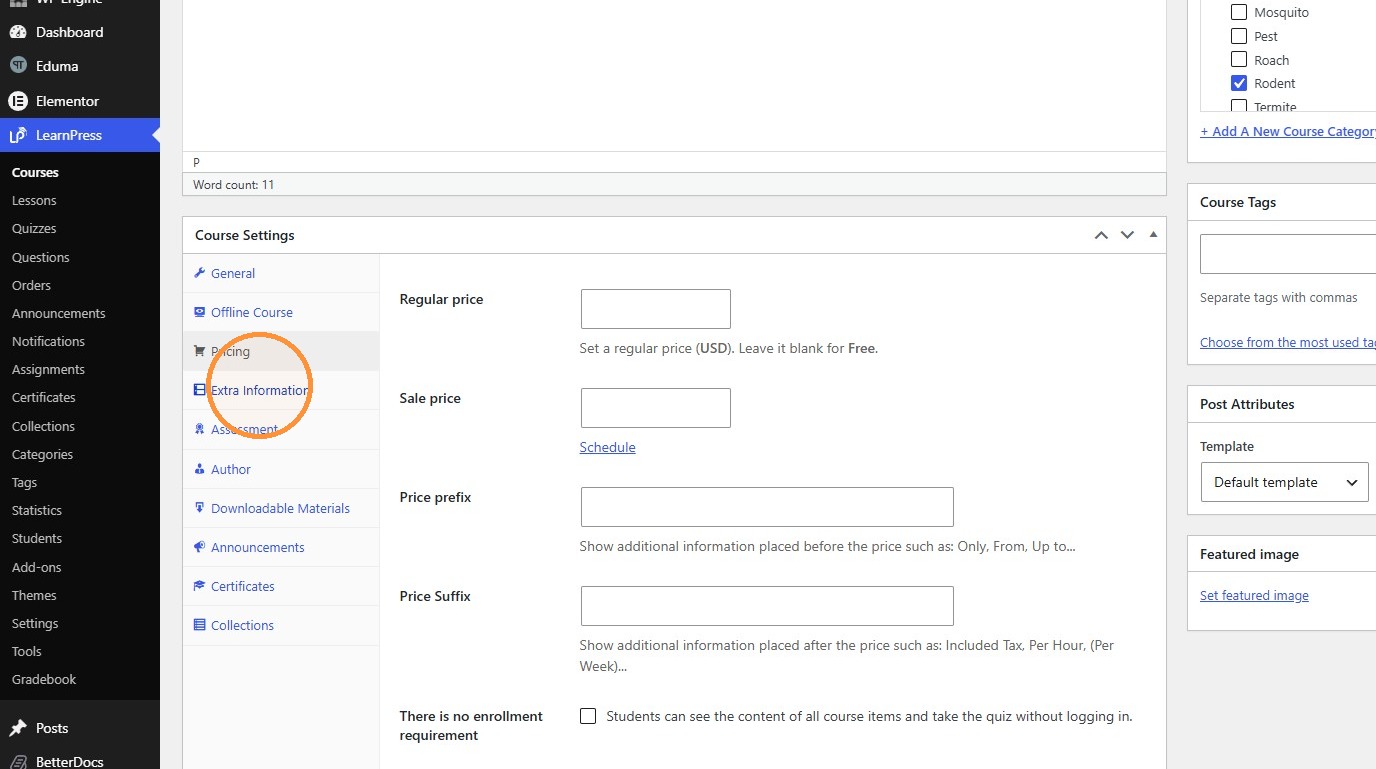Open Quizzes in the LearnPress submenu
Screen dimensions: 1376x769
click(x=34, y=228)
